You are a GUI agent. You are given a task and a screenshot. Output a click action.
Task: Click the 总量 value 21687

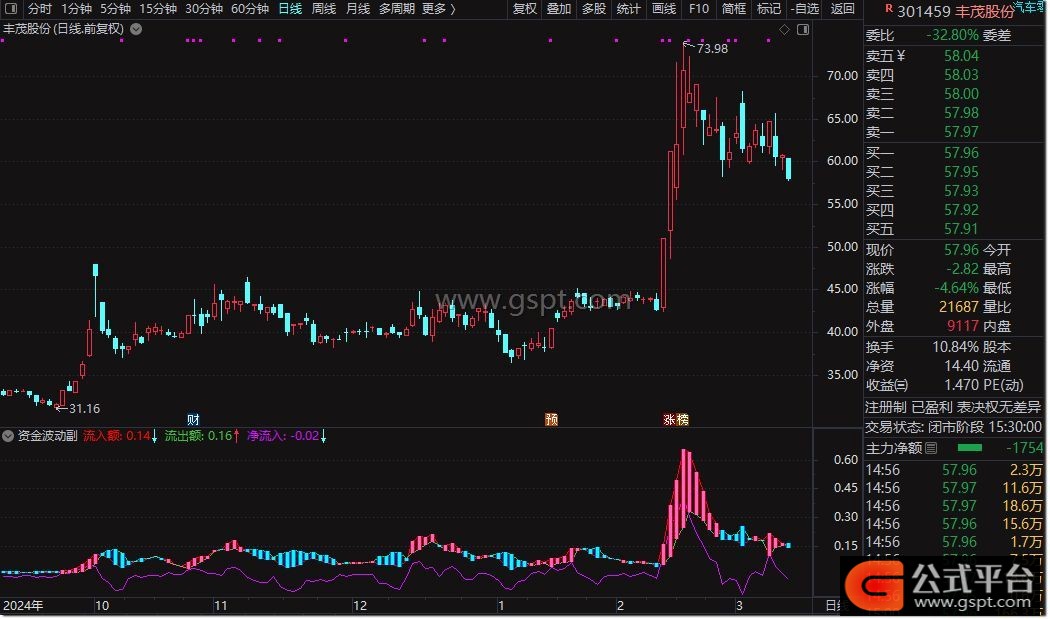point(959,307)
